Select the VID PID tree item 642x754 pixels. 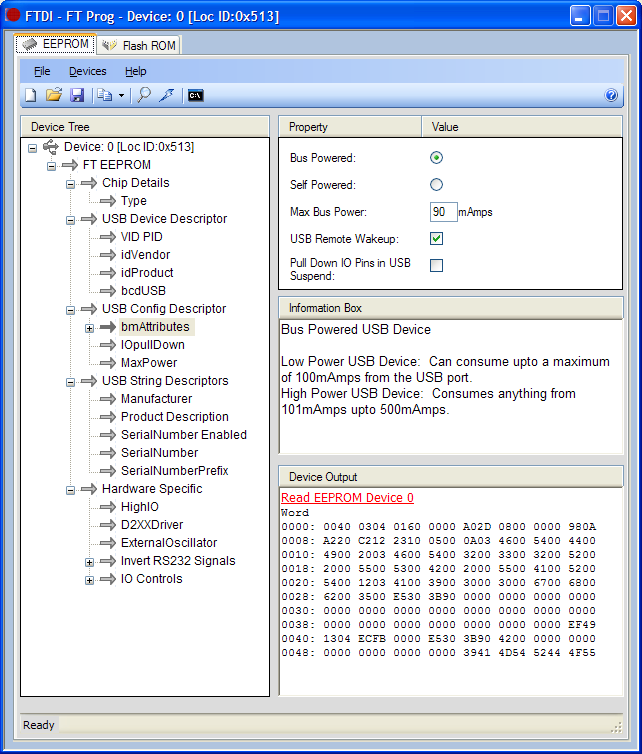(x=142, y=237)
